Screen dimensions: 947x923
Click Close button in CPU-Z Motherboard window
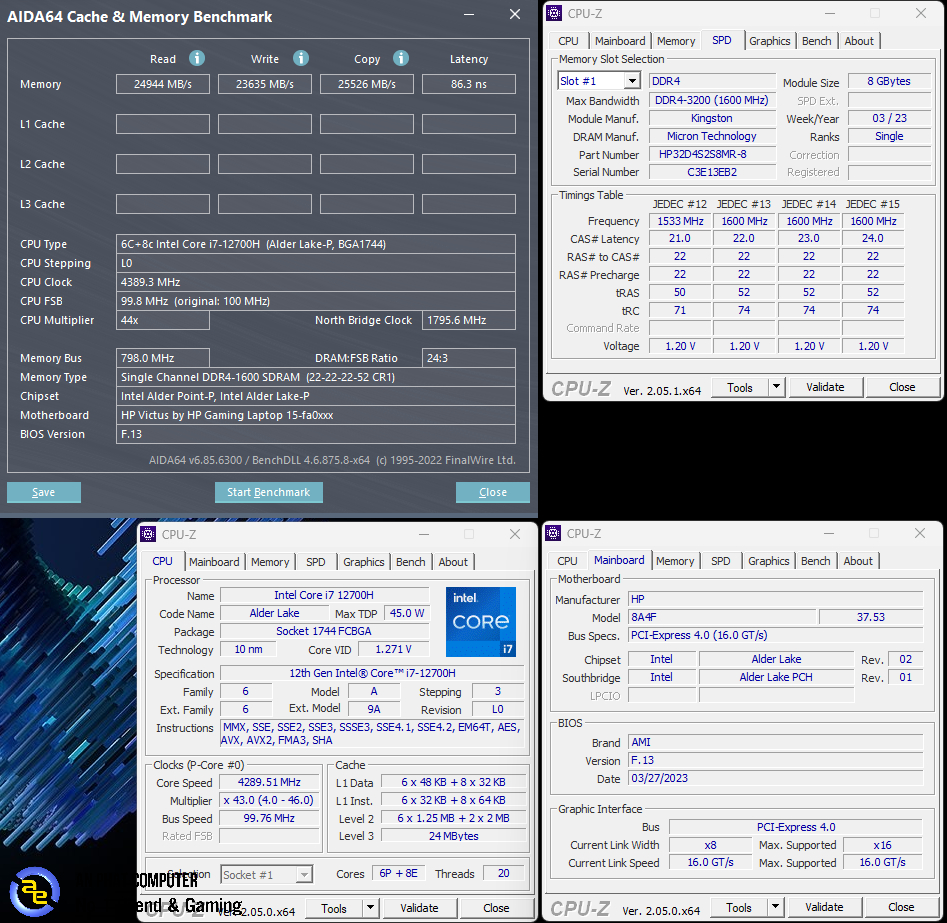[x=901, y=907]
